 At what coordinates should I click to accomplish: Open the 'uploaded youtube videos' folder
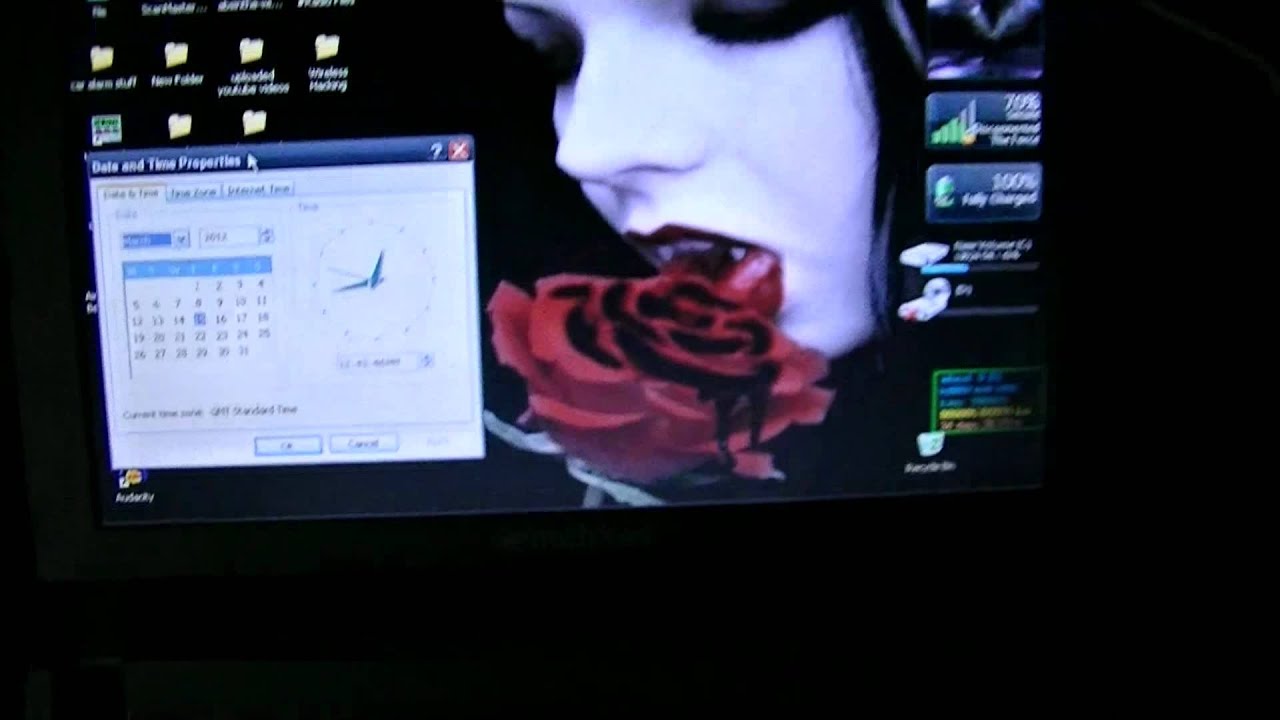click(x=252, y=65)
